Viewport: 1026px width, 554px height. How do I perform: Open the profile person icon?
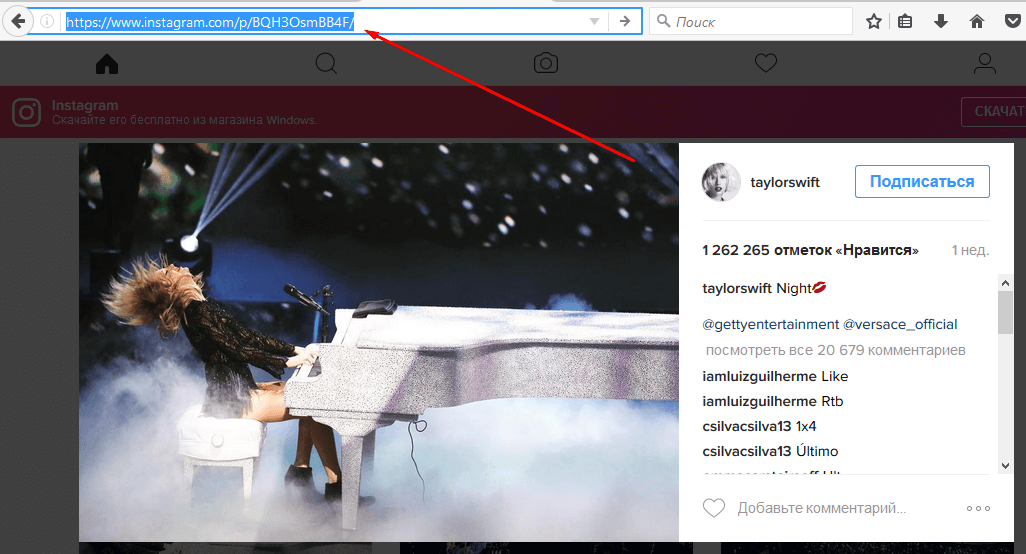point(985,64)
